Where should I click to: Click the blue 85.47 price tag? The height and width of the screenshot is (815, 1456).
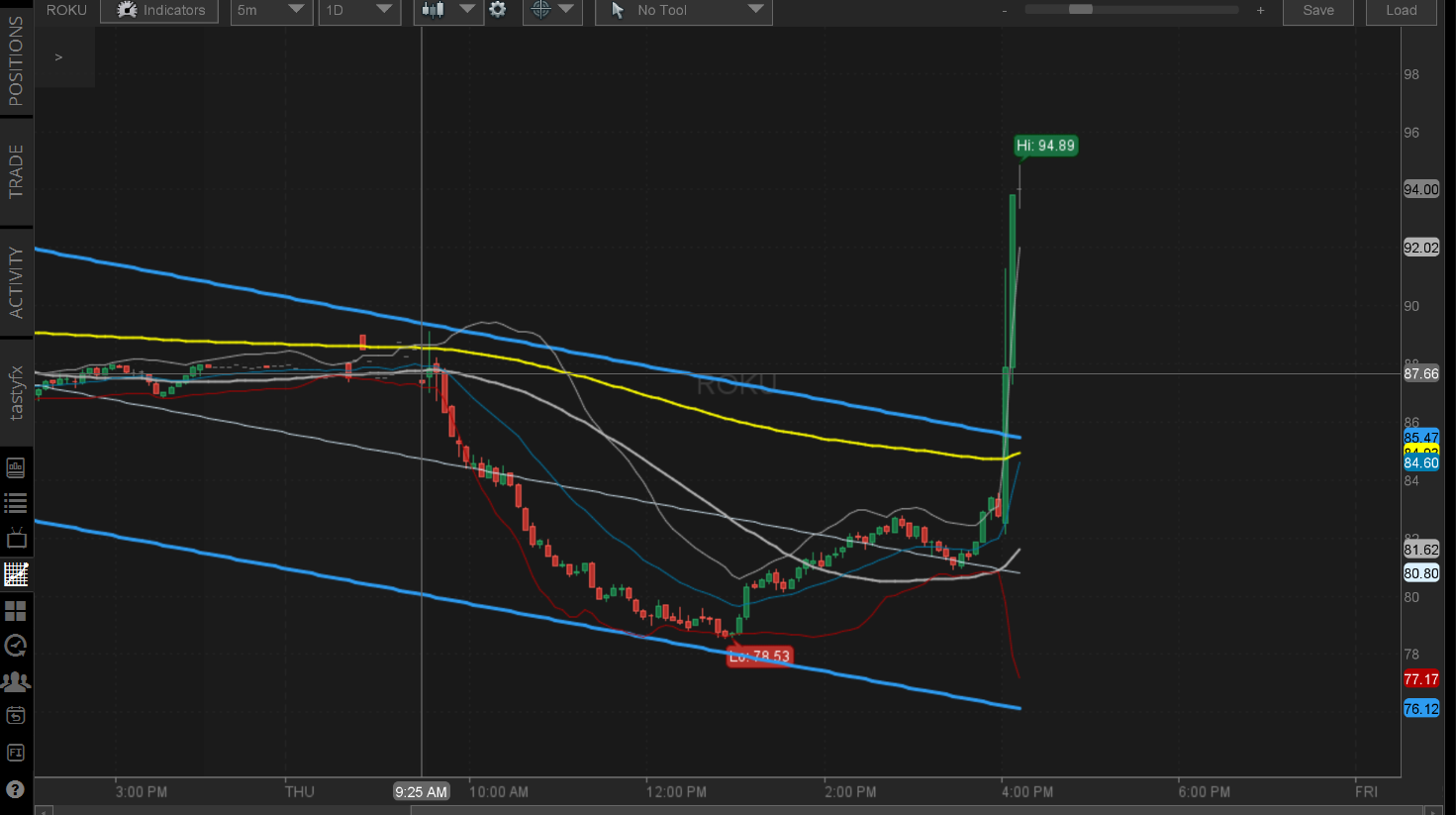(x=1421, y=438)
